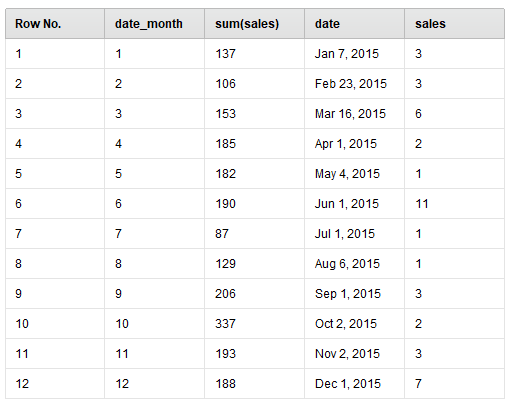Click the Jan 7, 2015 date cell

point(354,54)
